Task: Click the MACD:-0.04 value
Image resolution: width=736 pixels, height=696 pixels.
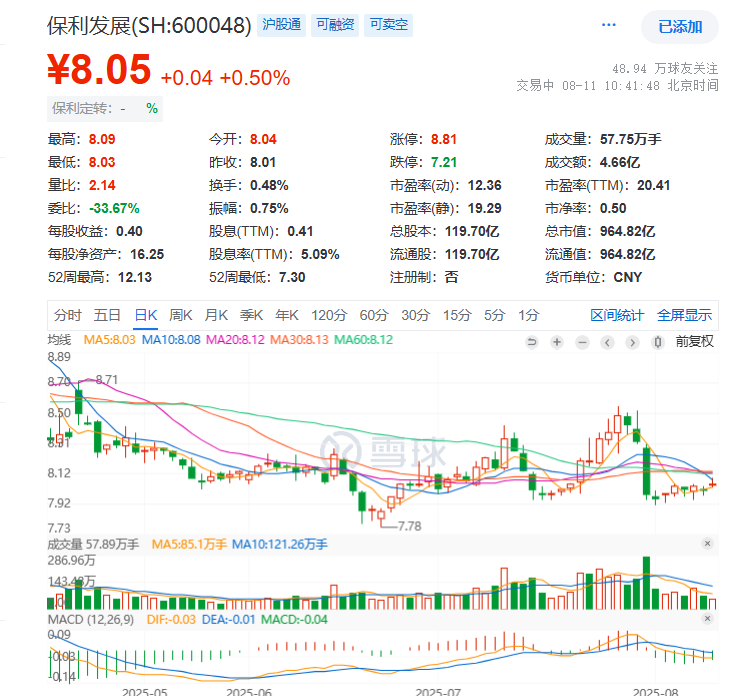Action: [x=294, y=620]
